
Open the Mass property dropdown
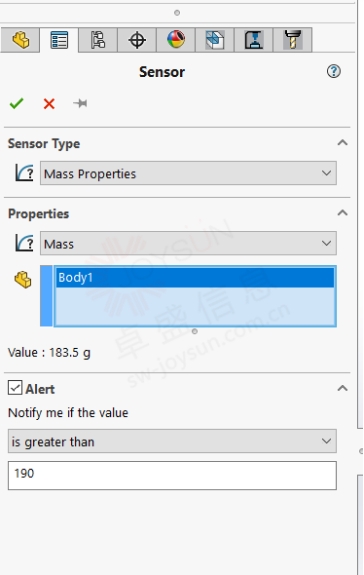[188, 243]
